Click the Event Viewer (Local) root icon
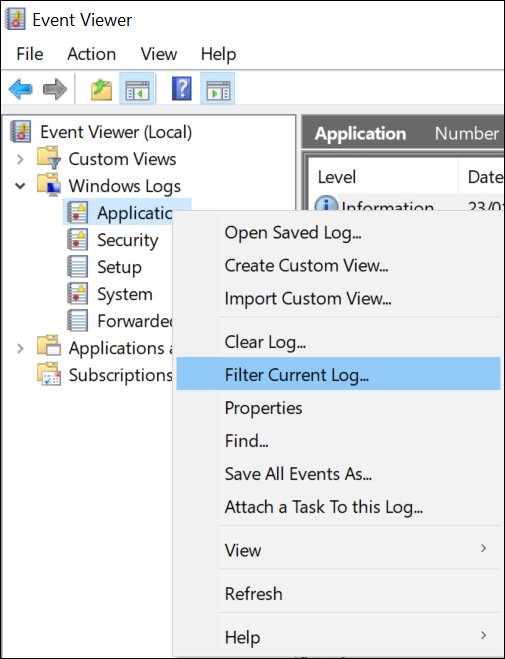This screenshot has height=659, width=505. click(21, 132)
